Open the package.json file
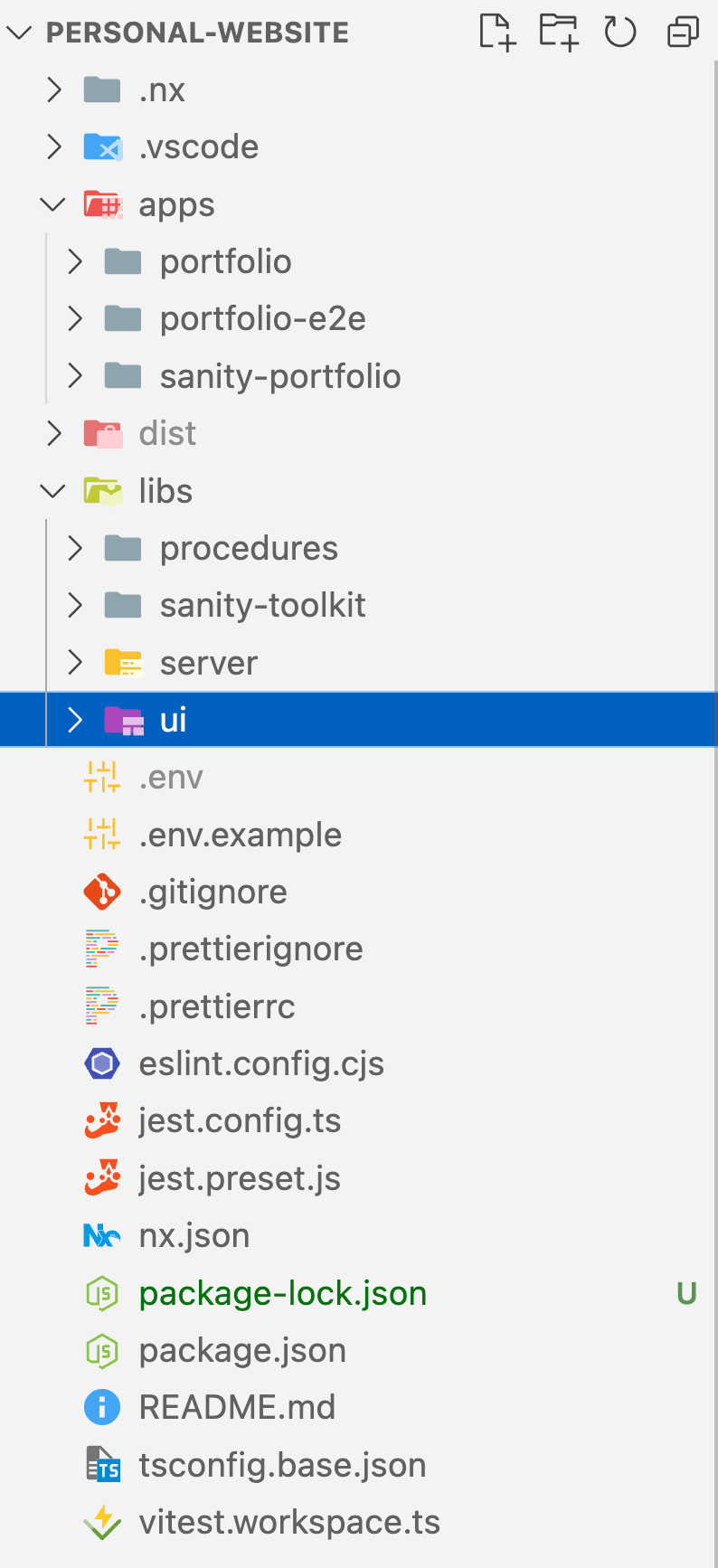 point(242,1351)
